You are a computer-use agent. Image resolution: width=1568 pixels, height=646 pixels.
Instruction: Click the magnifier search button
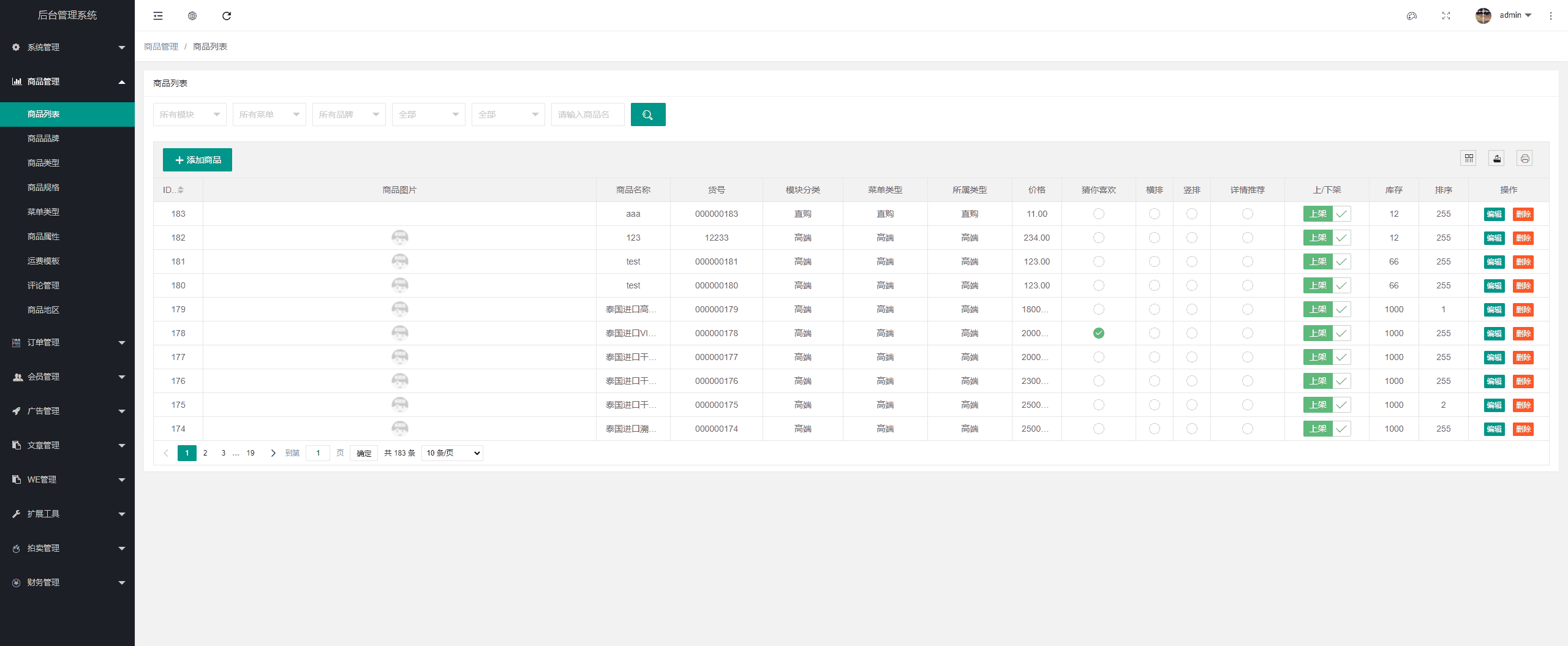[x=648, y=115]
